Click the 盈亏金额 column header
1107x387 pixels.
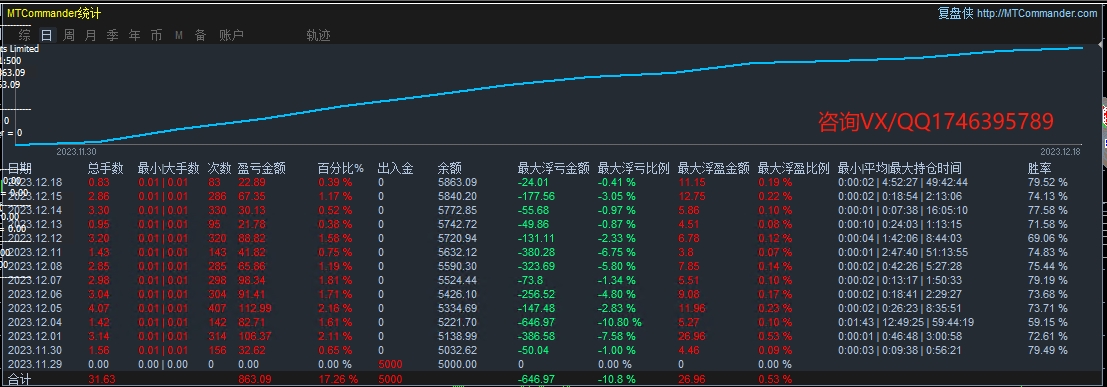262,168
